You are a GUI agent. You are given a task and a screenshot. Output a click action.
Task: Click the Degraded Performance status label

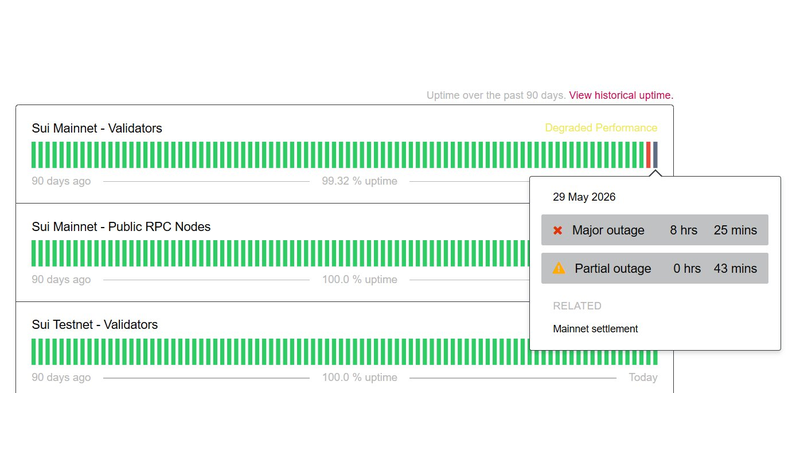(601, 128)
